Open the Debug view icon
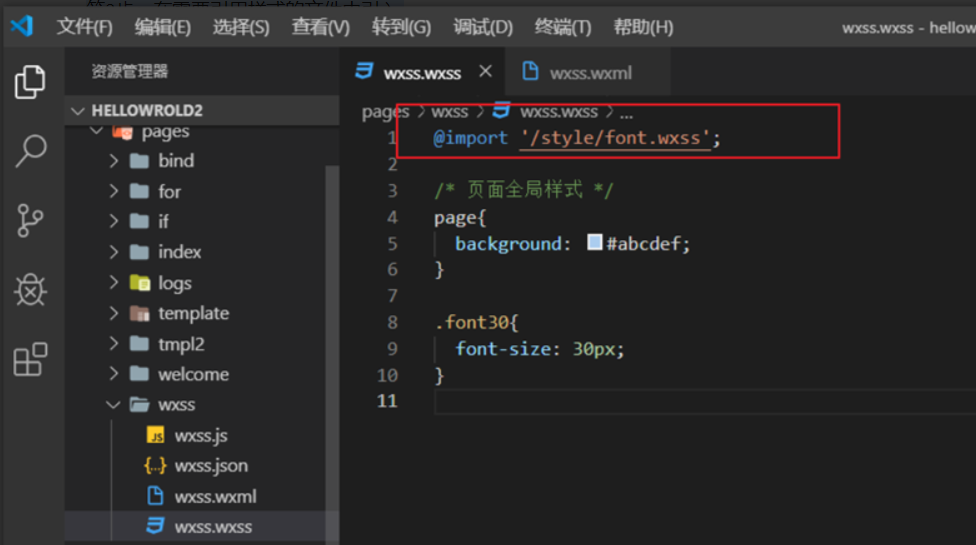Viewport: 976px width, 545px height. tap(30, 290)
